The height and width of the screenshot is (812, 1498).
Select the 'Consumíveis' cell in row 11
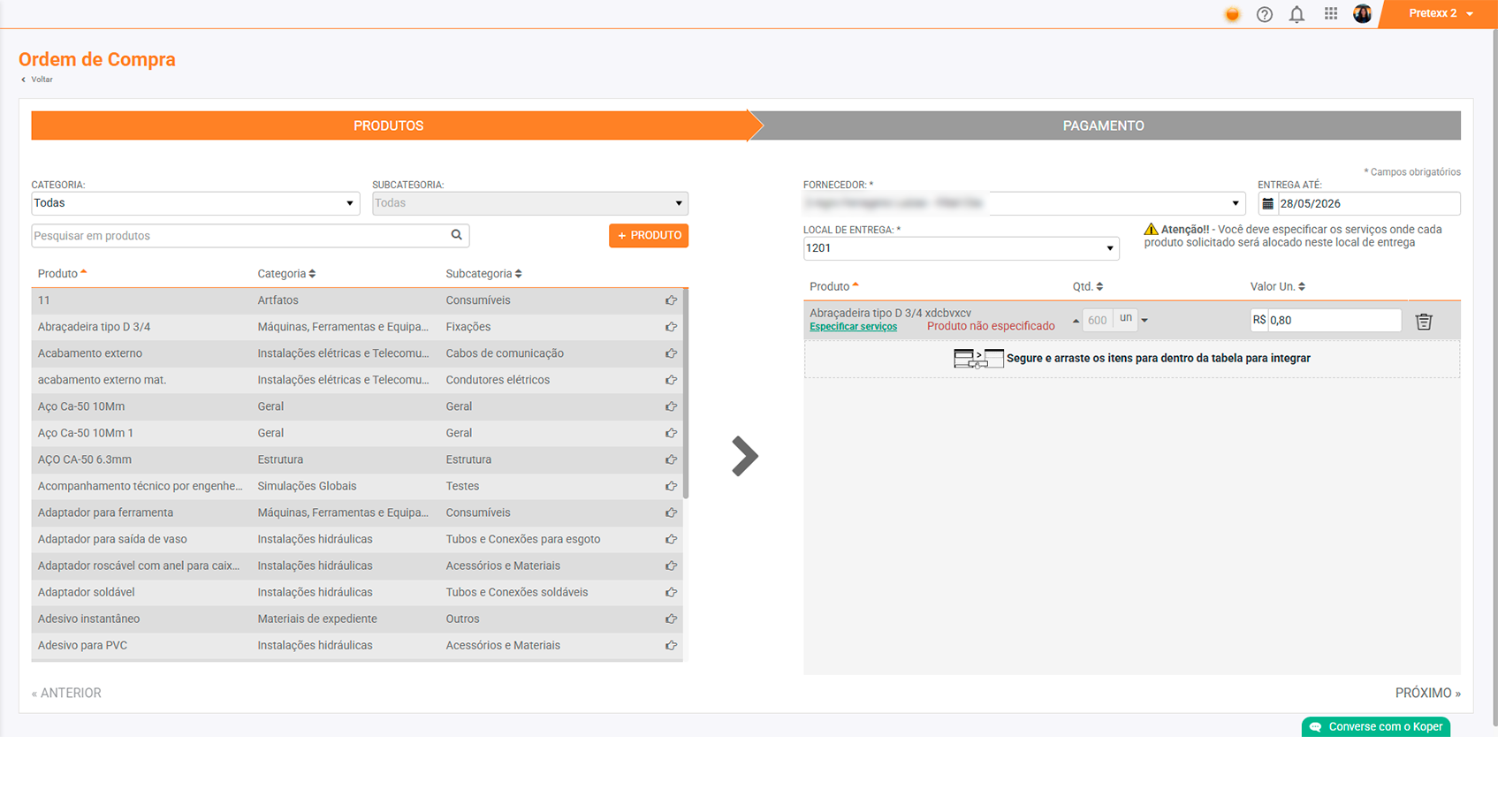pos(478,300)
